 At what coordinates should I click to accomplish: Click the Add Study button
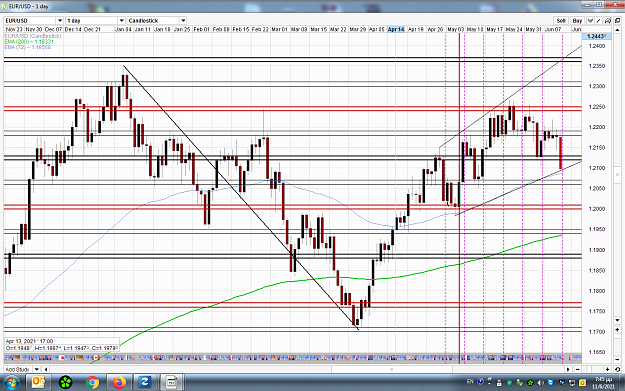point(18,369)
